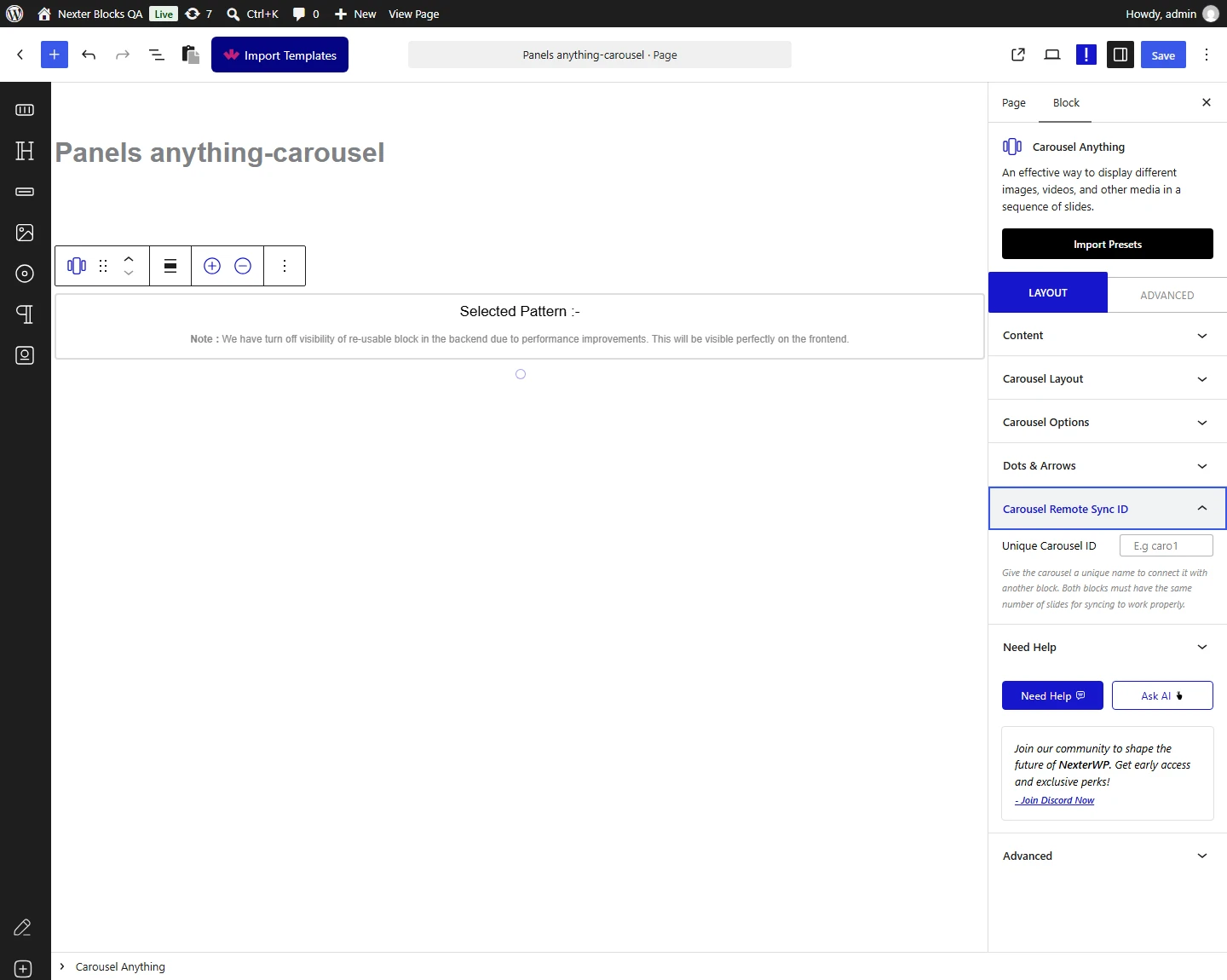Collapse the Need Help section
The height and width of the screenshot is (980, 1227).
tap(1108, 647)
